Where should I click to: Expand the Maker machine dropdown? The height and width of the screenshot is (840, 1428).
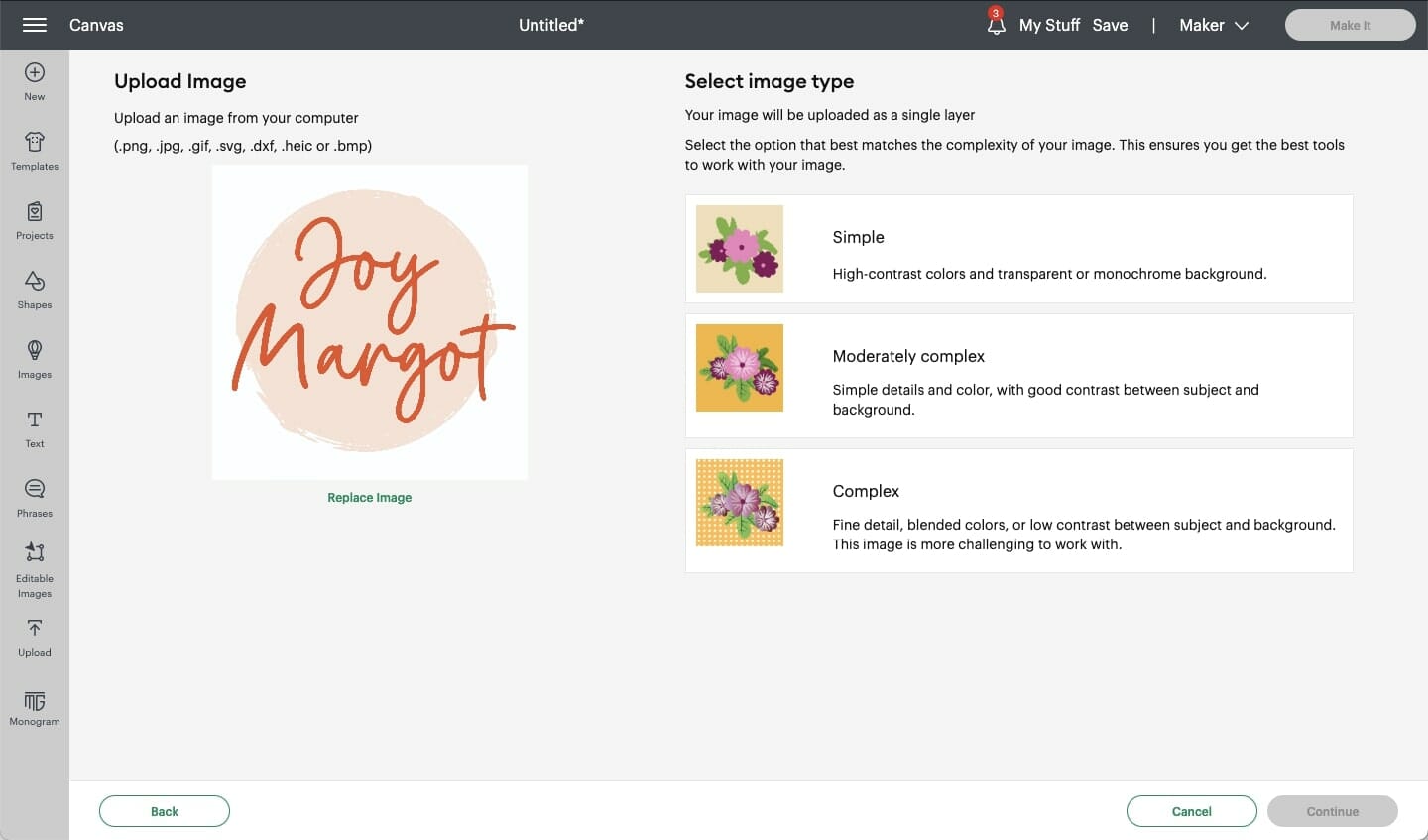tap(1213, 25)
